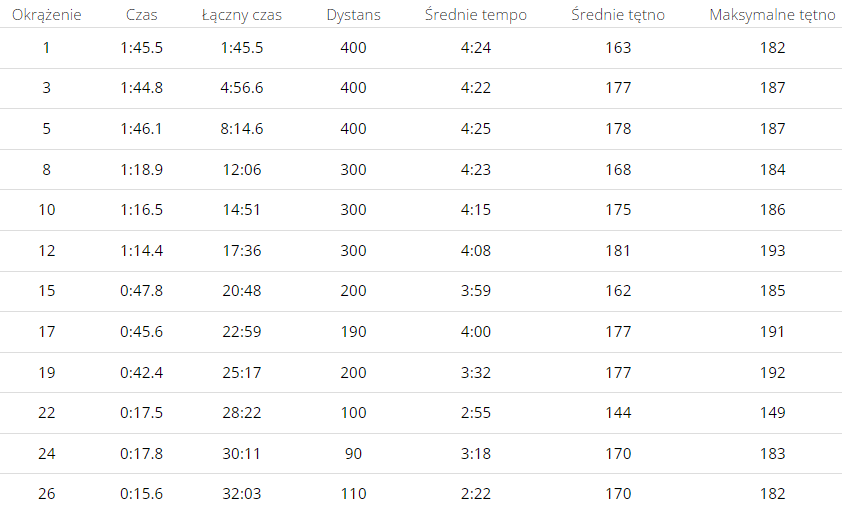The image size is (842, 511).
Task: Select average pace 4:15 in lap 10
Action: 476,209
